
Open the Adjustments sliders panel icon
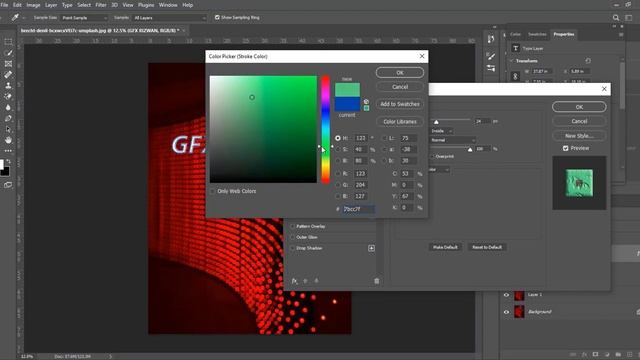click(x=491, y=68)
